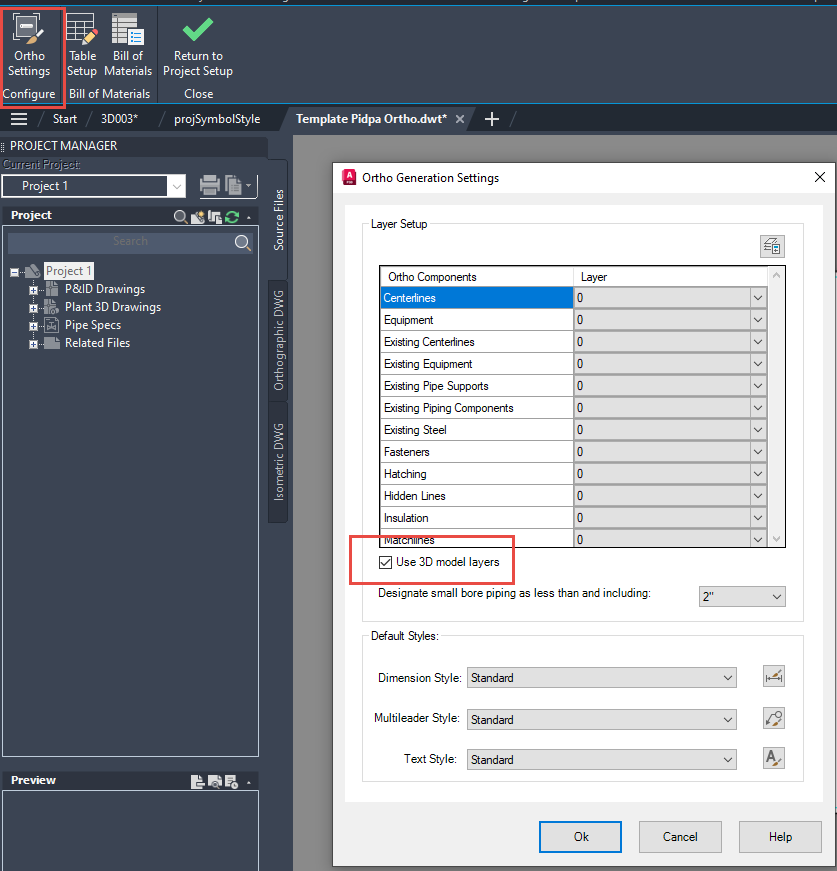The image size is (837, 871).
Task: Open the Layer Setup icon in the dialog
Action: pyautogui.click(x=770, y=245)
